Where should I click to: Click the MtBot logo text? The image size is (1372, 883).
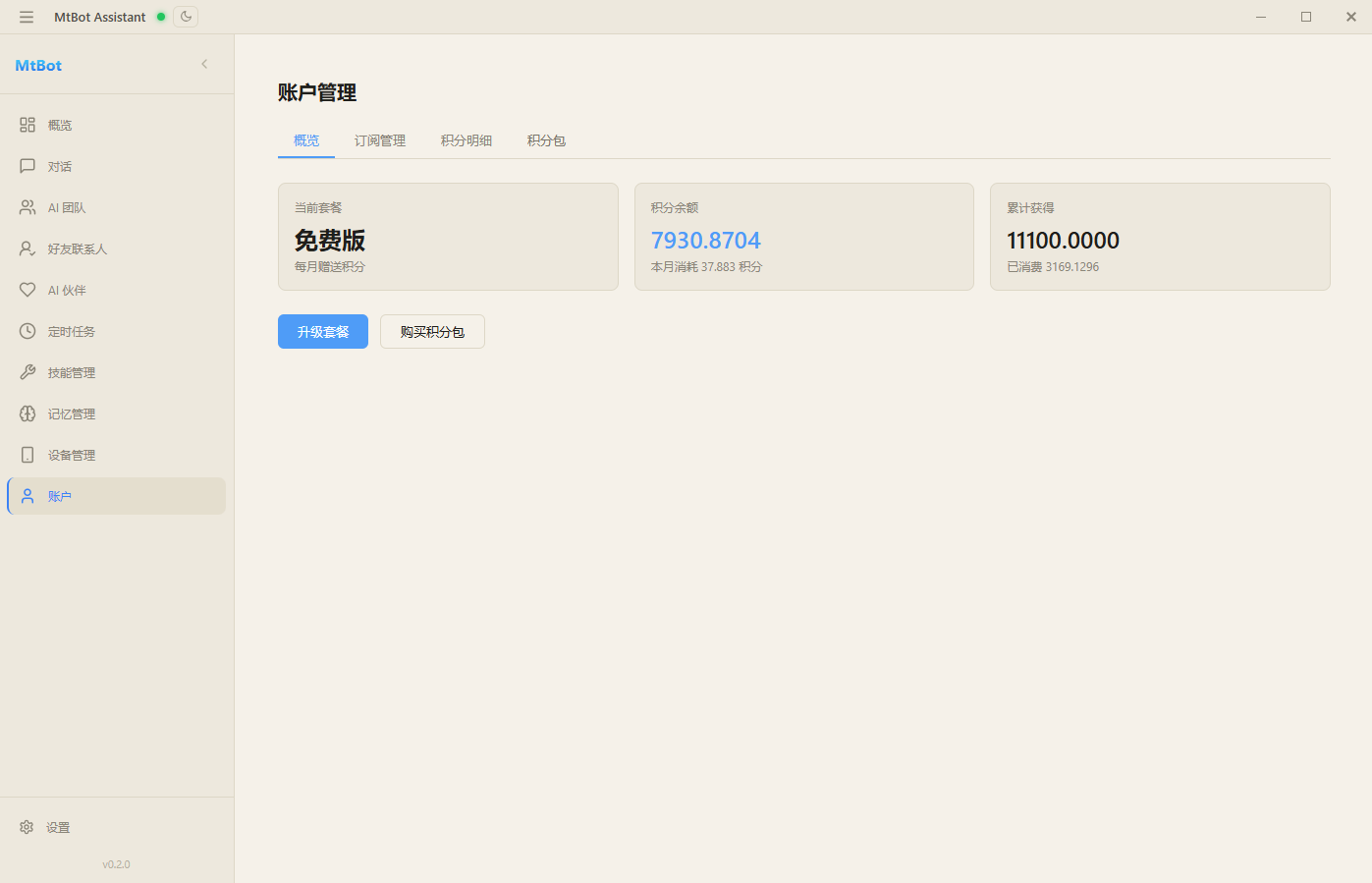(x=38, y=65)
